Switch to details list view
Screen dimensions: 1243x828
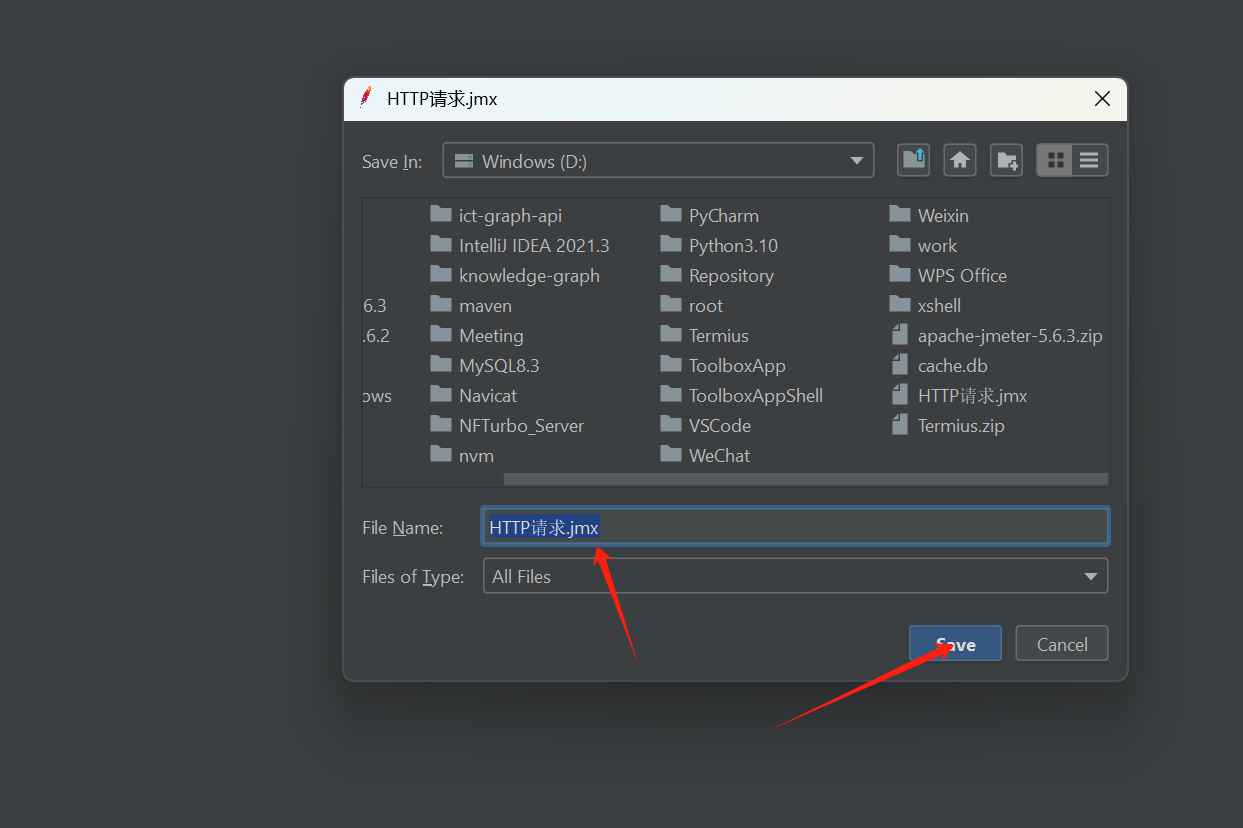click(1090, 160)
